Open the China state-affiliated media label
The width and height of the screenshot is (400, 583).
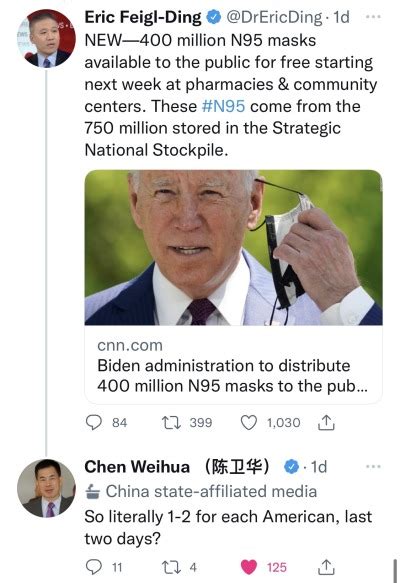pyautogui.click(x=201, y=492)
